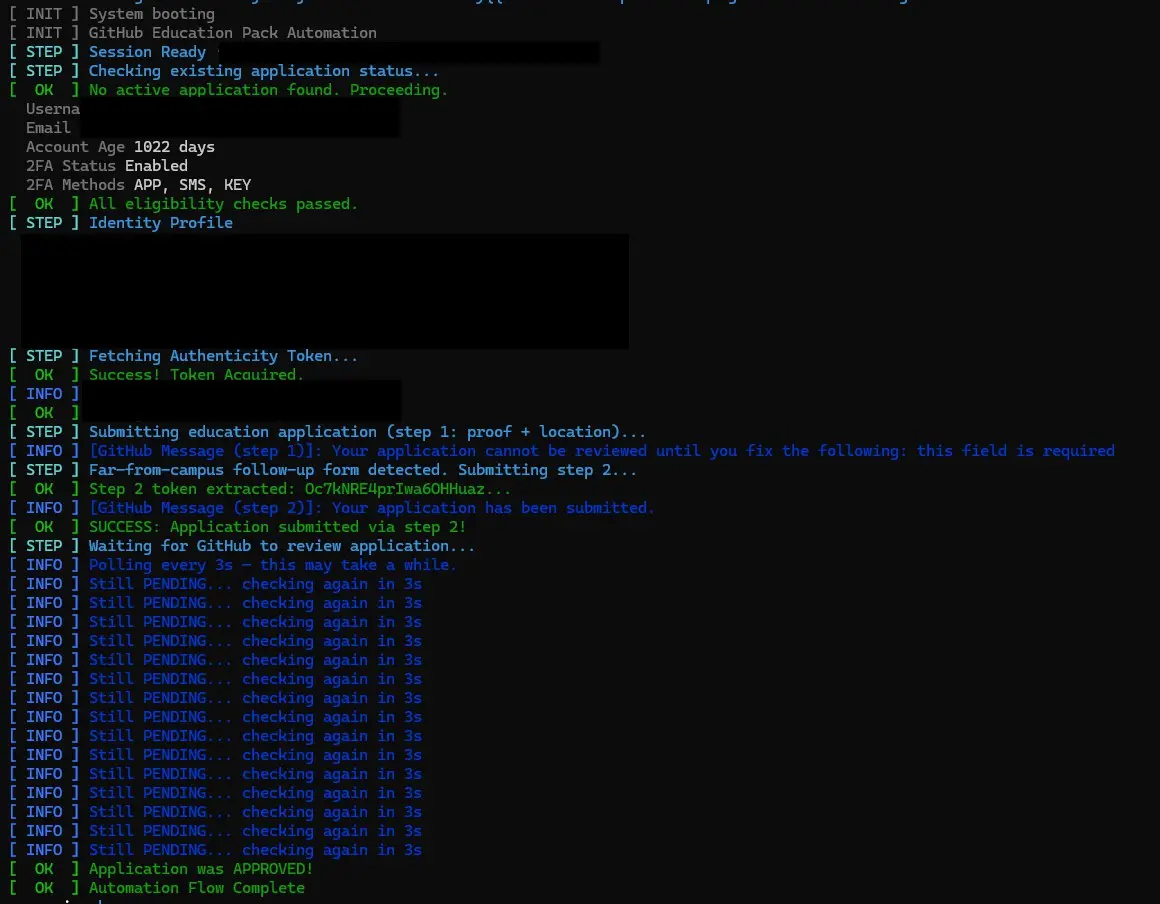This screenshot has width=1160, height=904.
Task: Click the '[GitHub Message (step 2)]' info line
Action: (x=371, y=508)
